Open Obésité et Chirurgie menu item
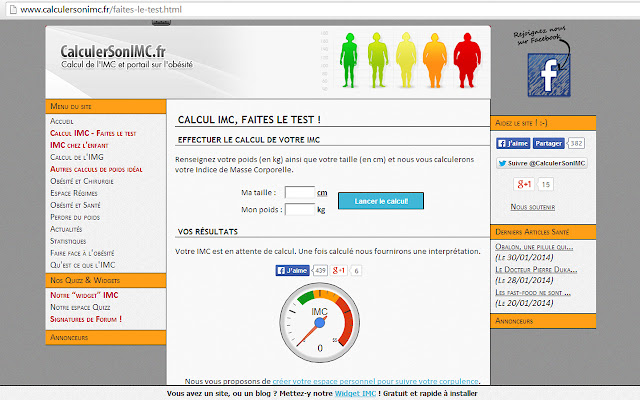640x400 pixels. pos(82,181)
